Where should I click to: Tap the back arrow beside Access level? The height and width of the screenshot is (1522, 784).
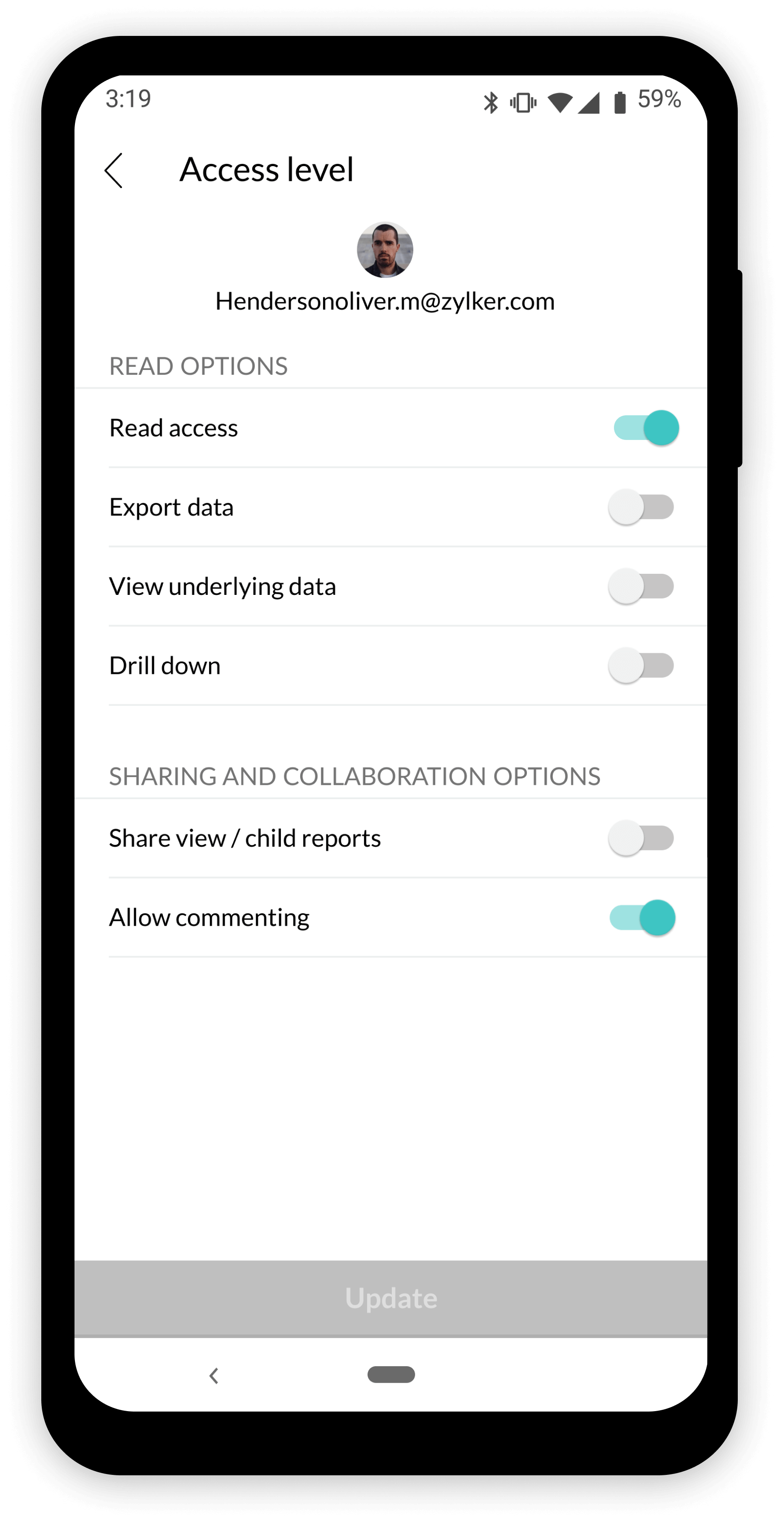[114, 170]
